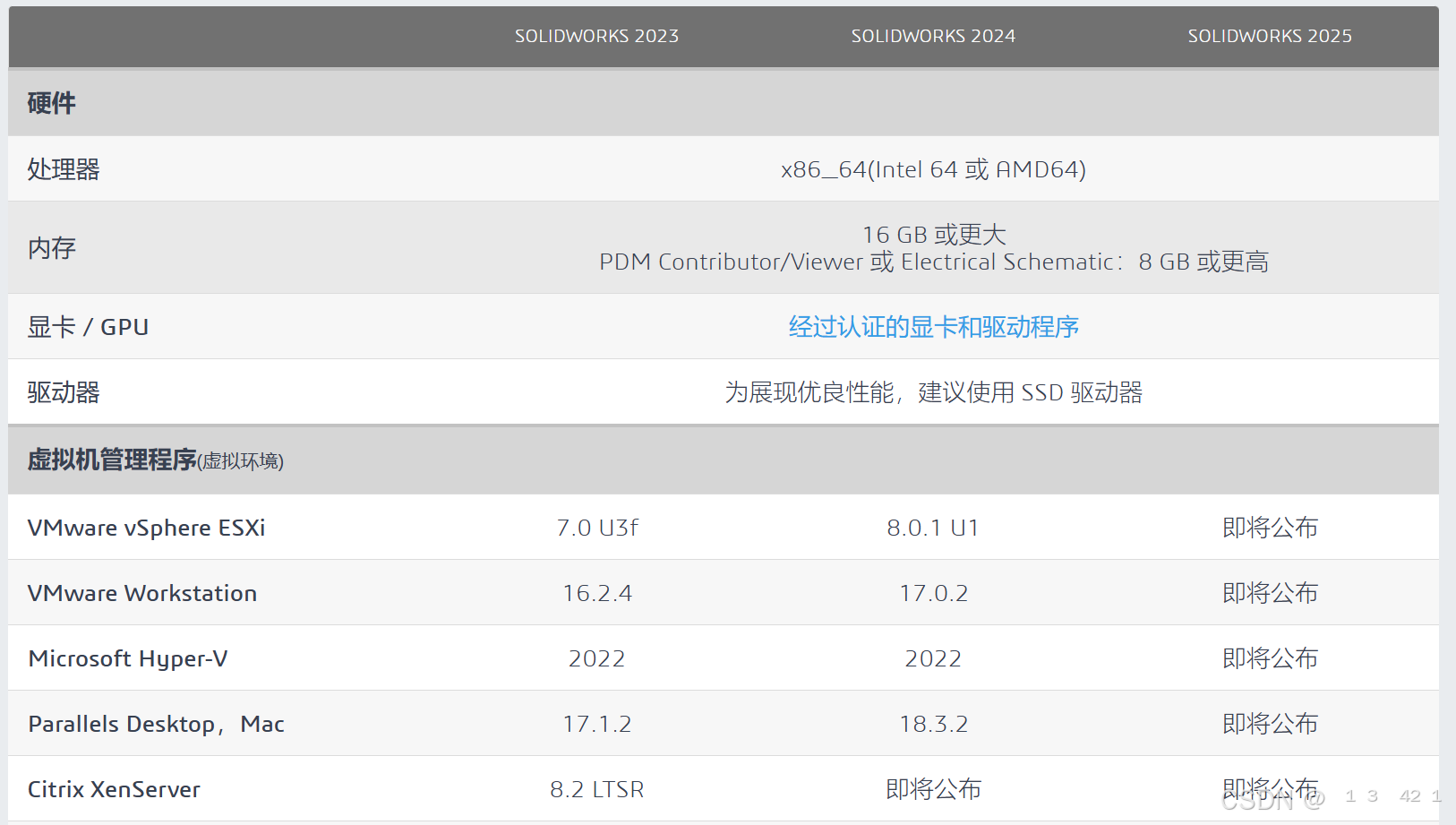Click 即将公布 in the Microsoft Hyper-V row
This screenshot has width=1456, height=825.
1270,658
